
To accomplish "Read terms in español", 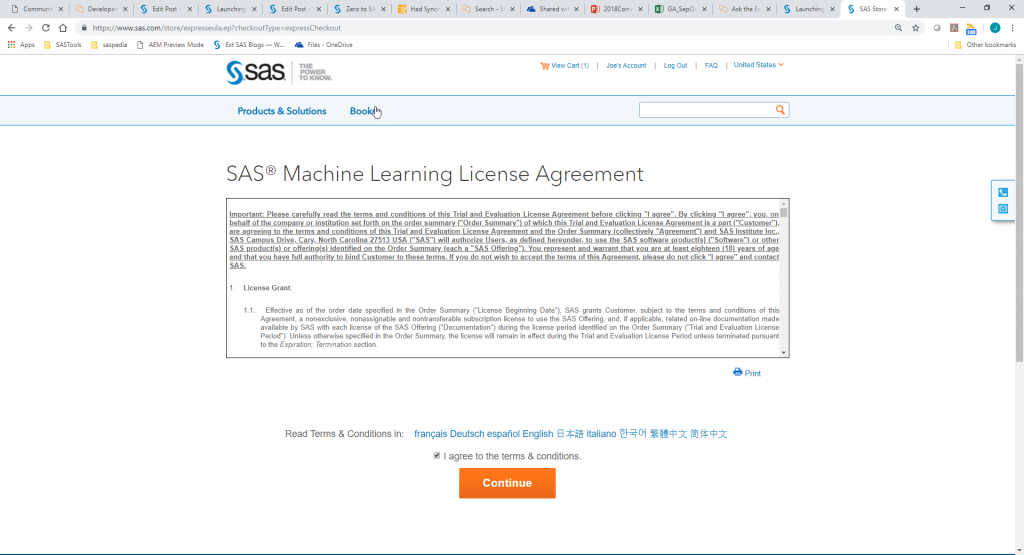I will 503,434.
